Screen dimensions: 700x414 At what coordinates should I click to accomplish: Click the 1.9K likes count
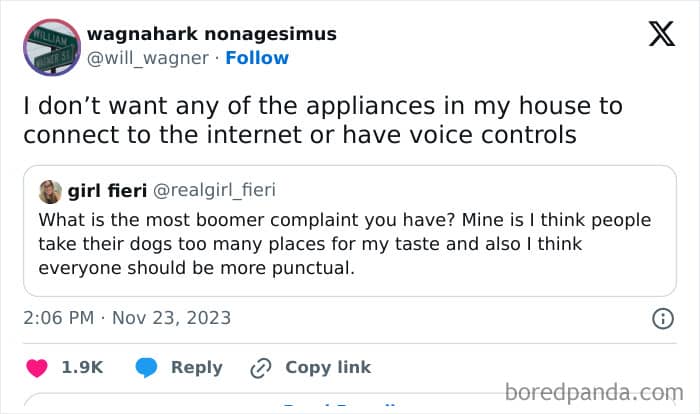pyautogui.click(x=82, y=367)
